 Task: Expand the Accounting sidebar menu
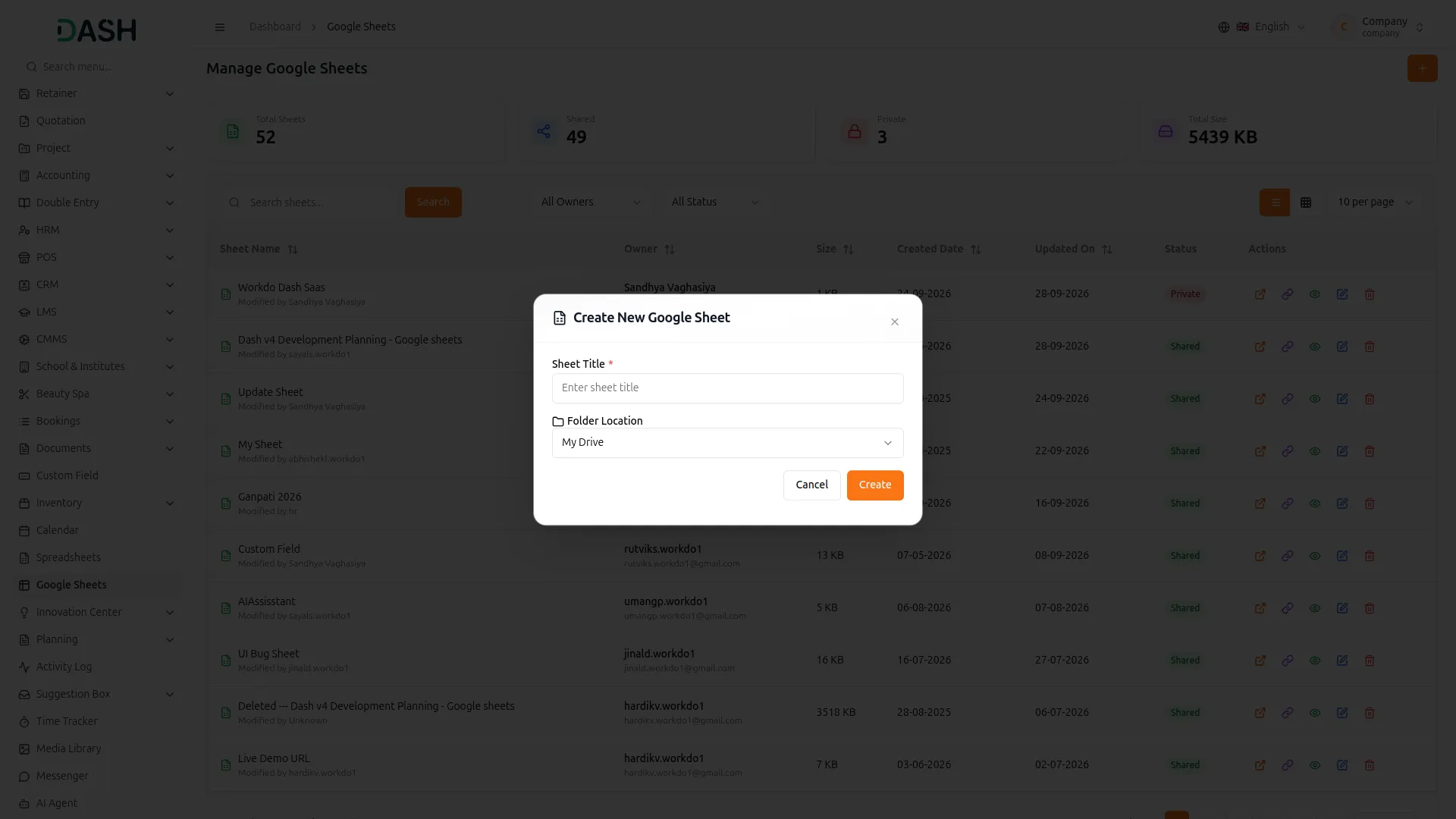[x=96, y=176]
